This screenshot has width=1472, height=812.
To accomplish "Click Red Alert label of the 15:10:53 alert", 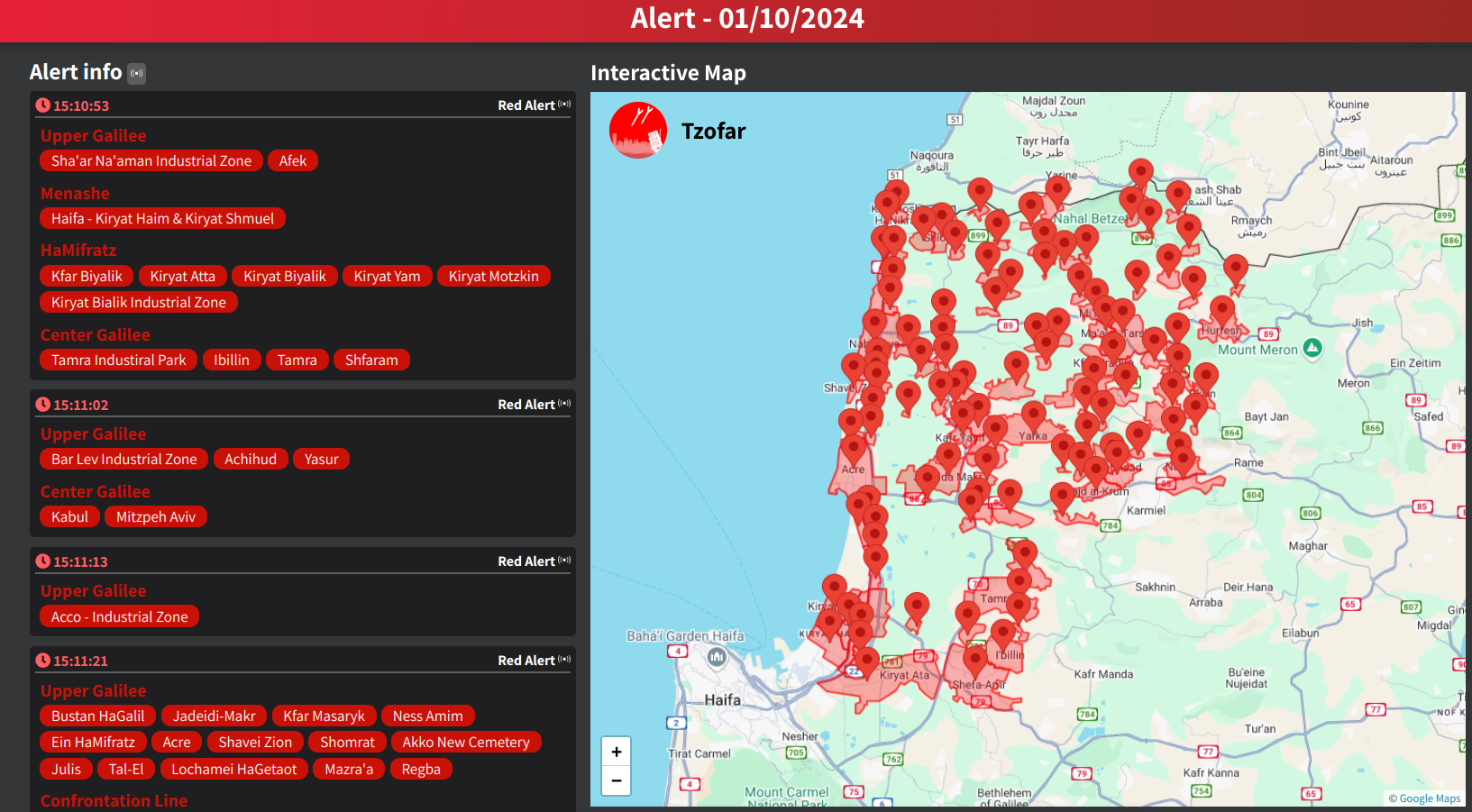I will click(x=526, y=105).
